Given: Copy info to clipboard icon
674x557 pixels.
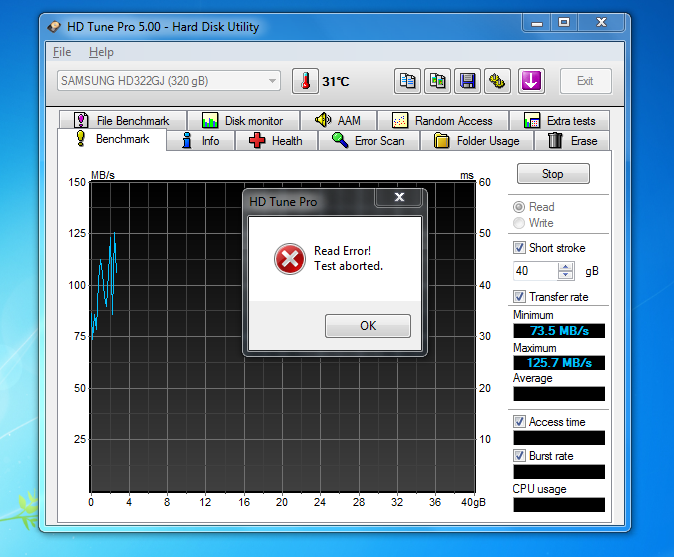Looking at the screenshot, I should [407, 81].
